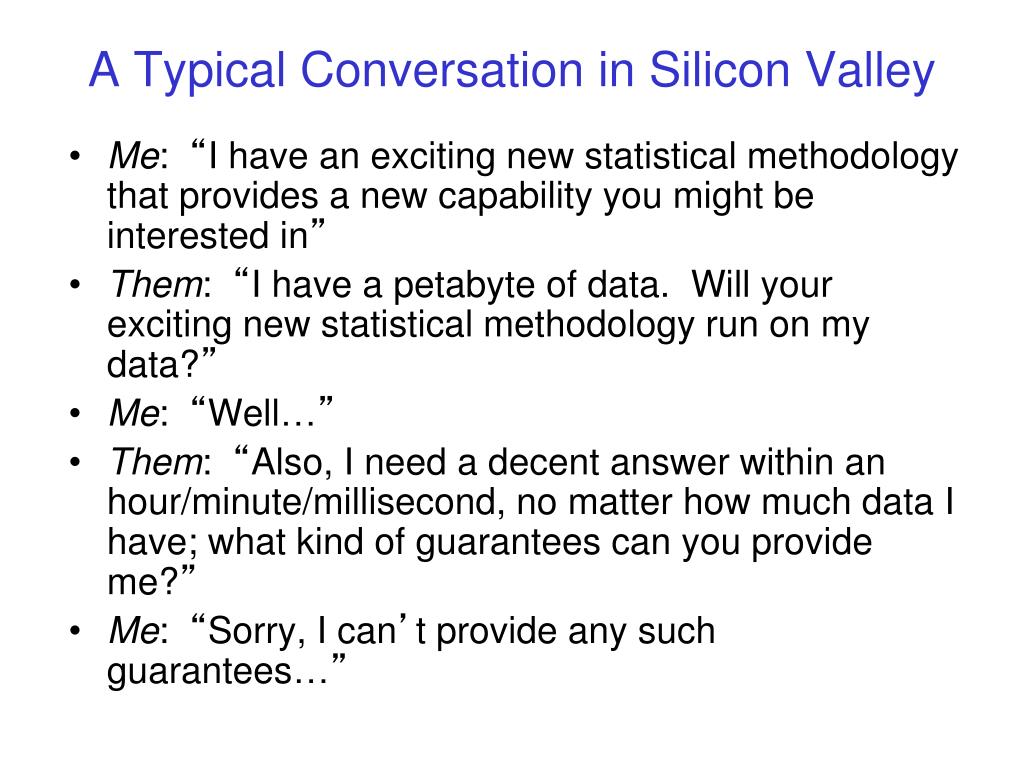
Task: Click the word 'Conversation' in the title
Action: click(x=441, y=71)
